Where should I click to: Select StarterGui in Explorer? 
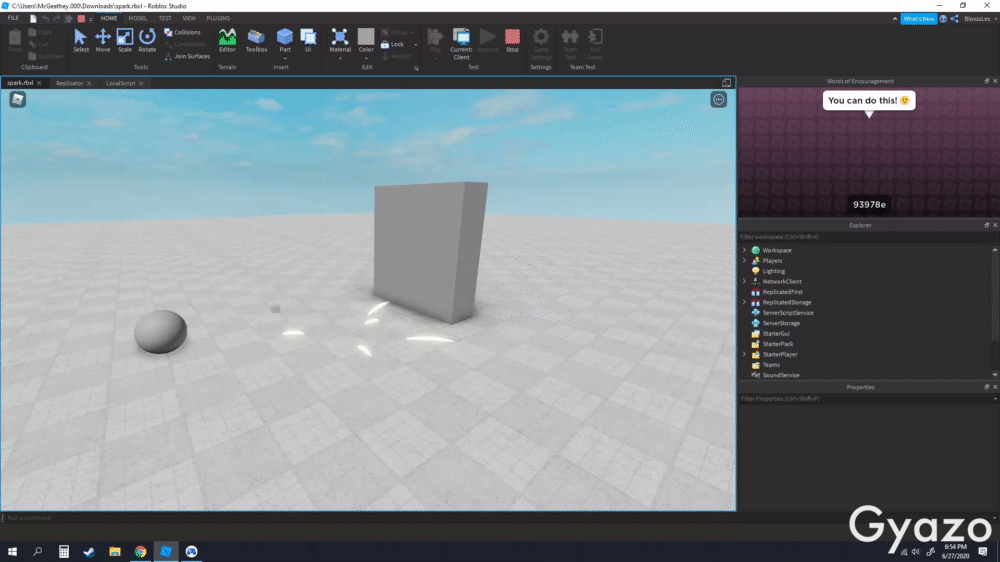tap(776, 334)
